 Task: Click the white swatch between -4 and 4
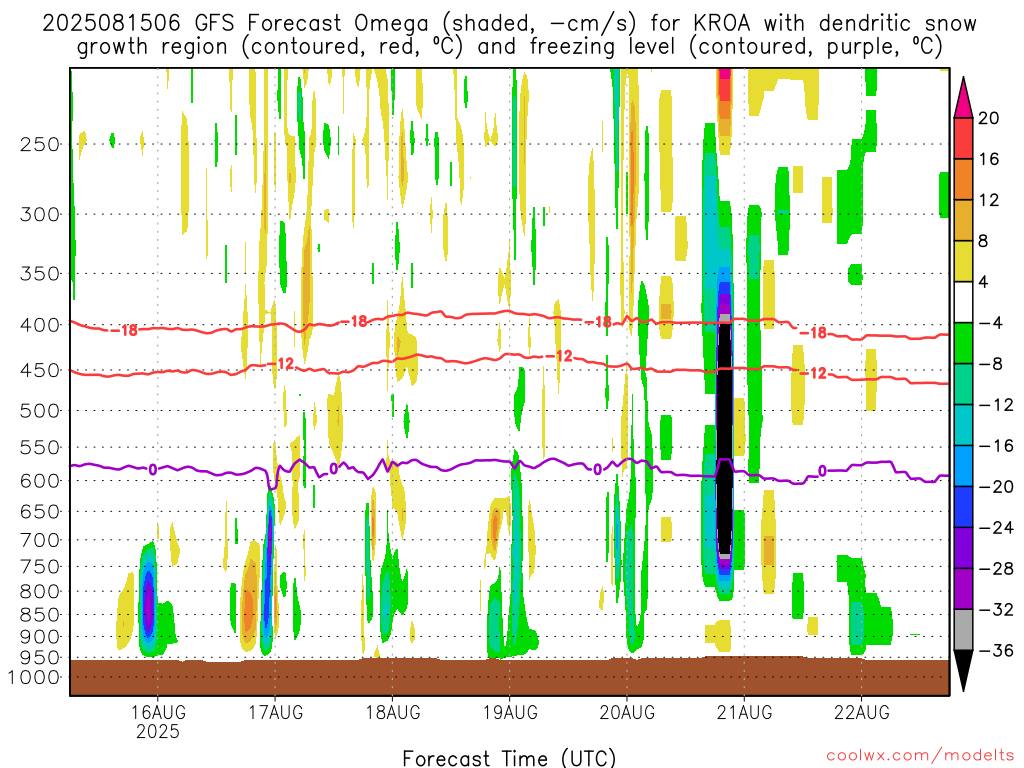(x=963, y=302)
